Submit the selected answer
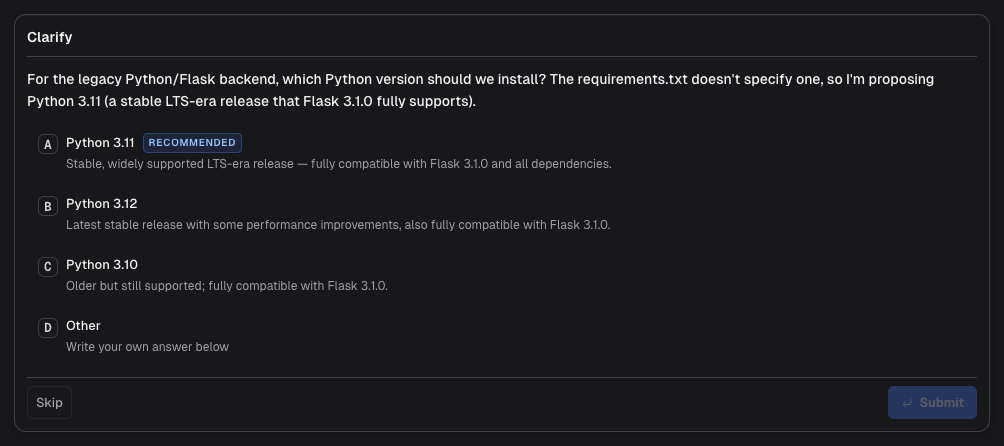This screenshot has width=1004, height=446. (x=932, y=402)
